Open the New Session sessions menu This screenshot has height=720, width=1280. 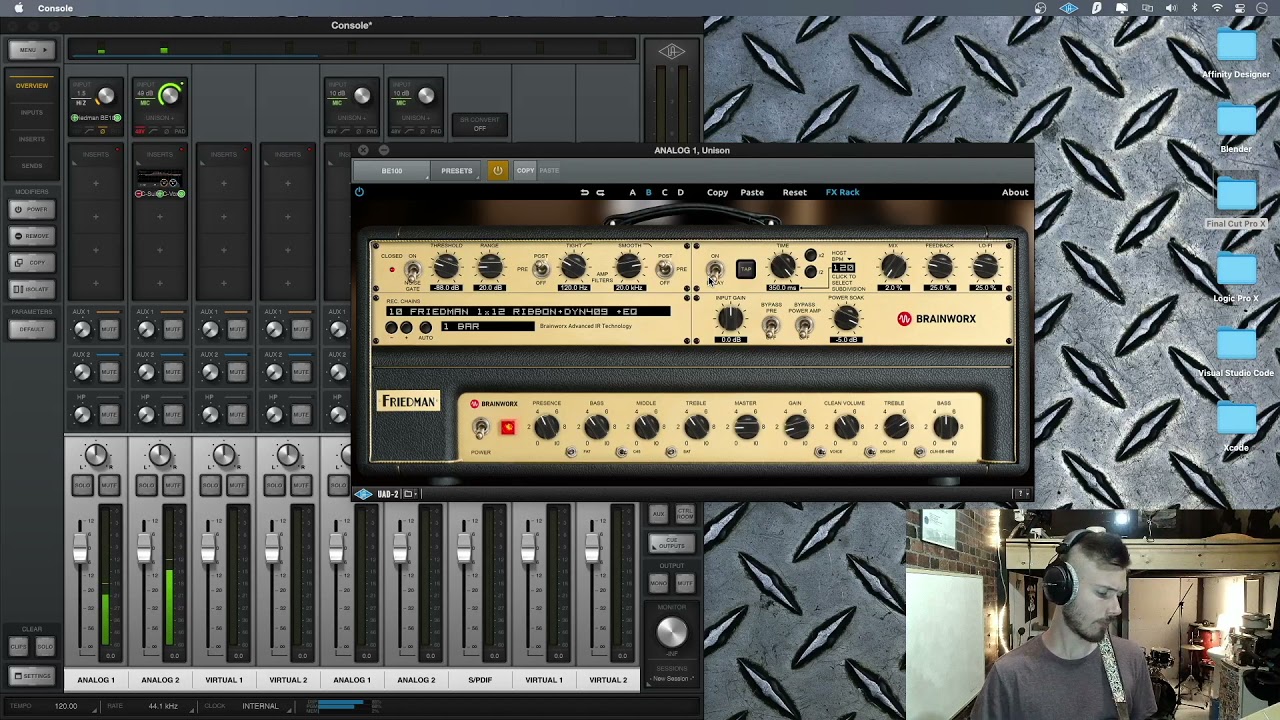pyautogui.click(x=672, y=679)
